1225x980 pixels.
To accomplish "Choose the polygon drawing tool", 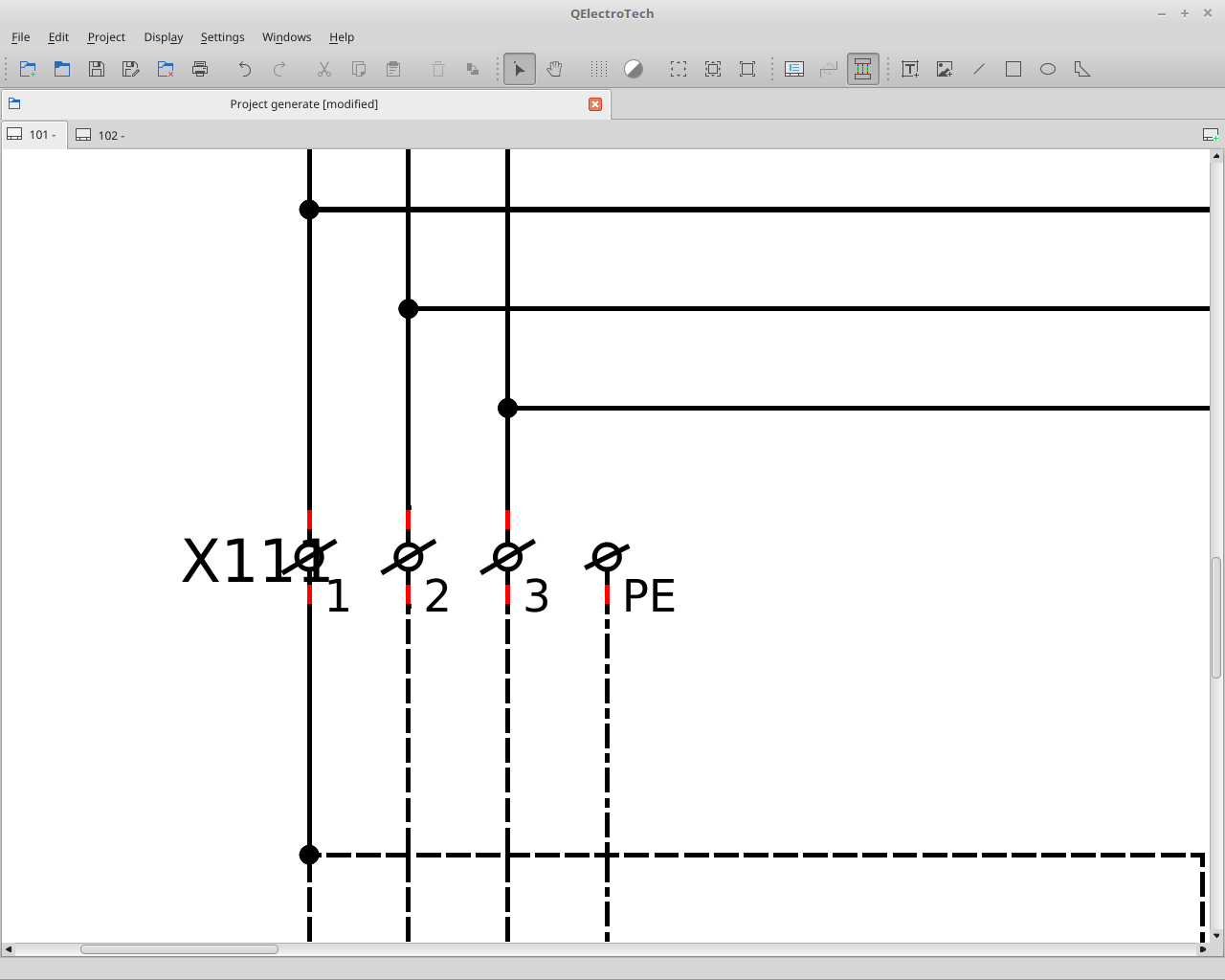I will [x=1082, y=69].
